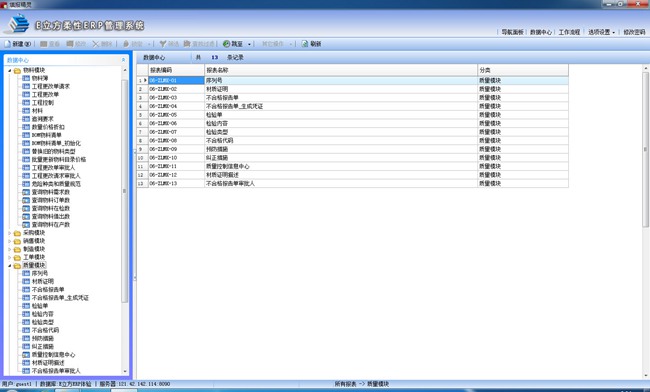Click the 序列号 cell in table row 1

coord(341,80)
